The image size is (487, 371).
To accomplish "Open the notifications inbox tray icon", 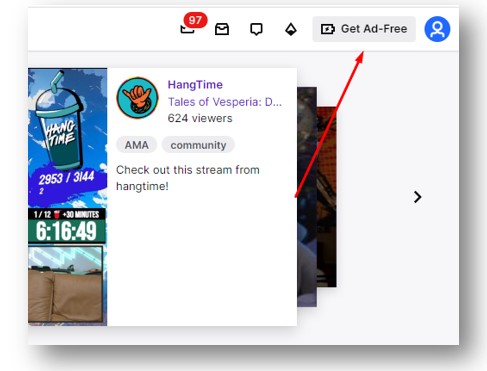I will coord(187,29).
